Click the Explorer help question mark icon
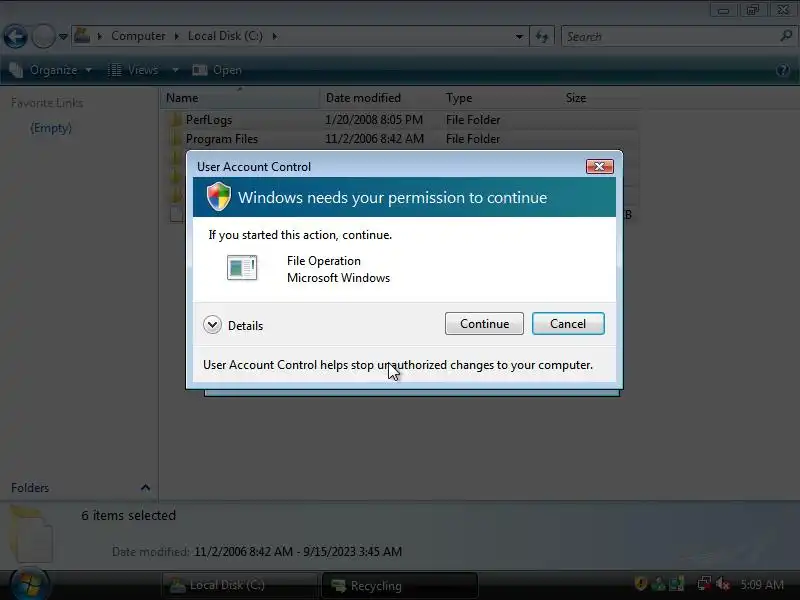 click(x=783, y=70)
